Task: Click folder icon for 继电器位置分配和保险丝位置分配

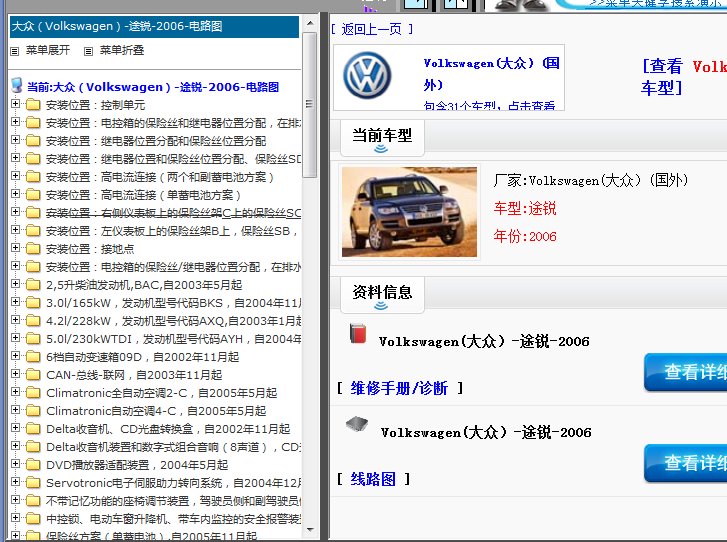Action: click(x=33, y=141)
